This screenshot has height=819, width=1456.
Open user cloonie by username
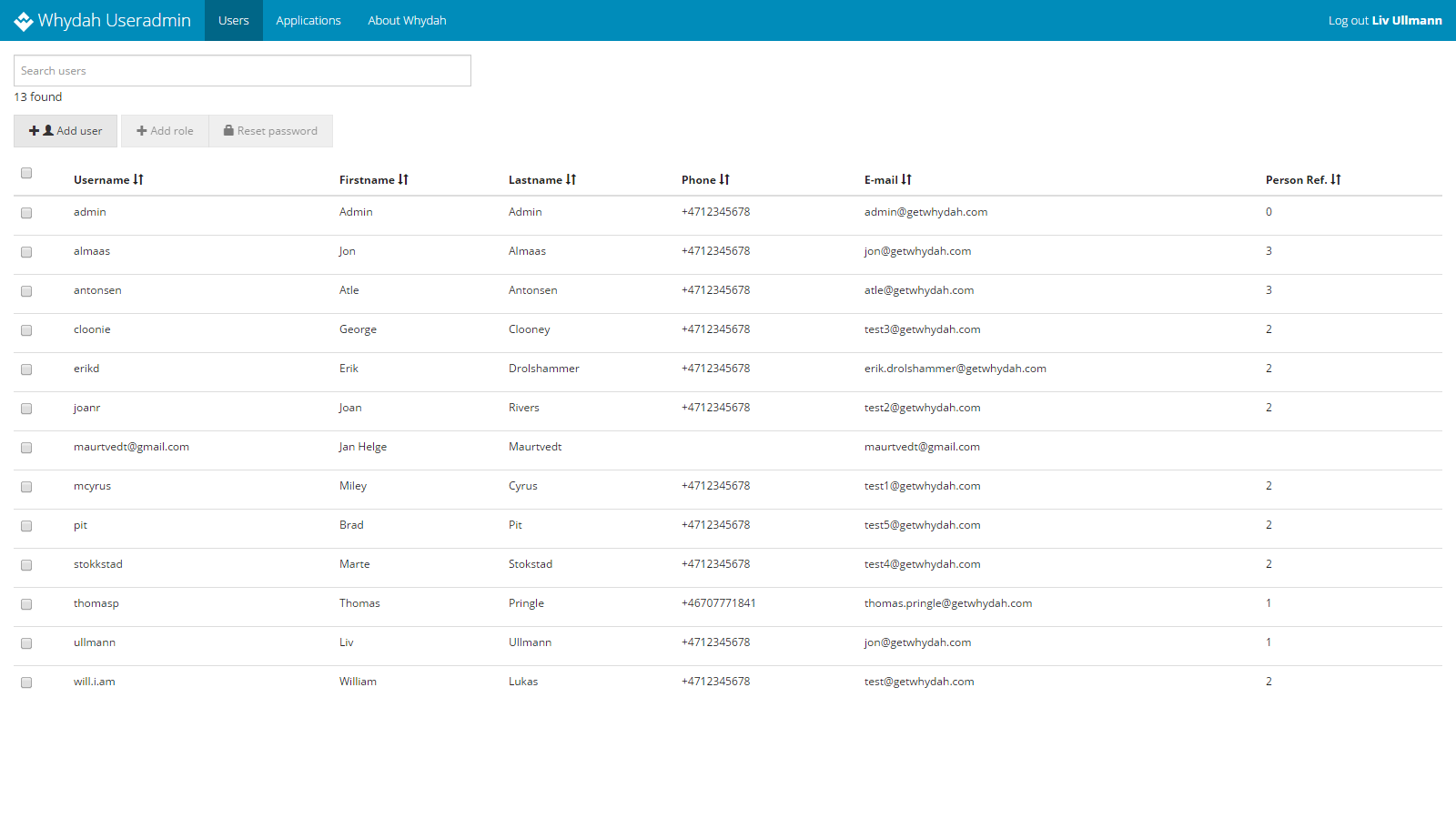92,329
